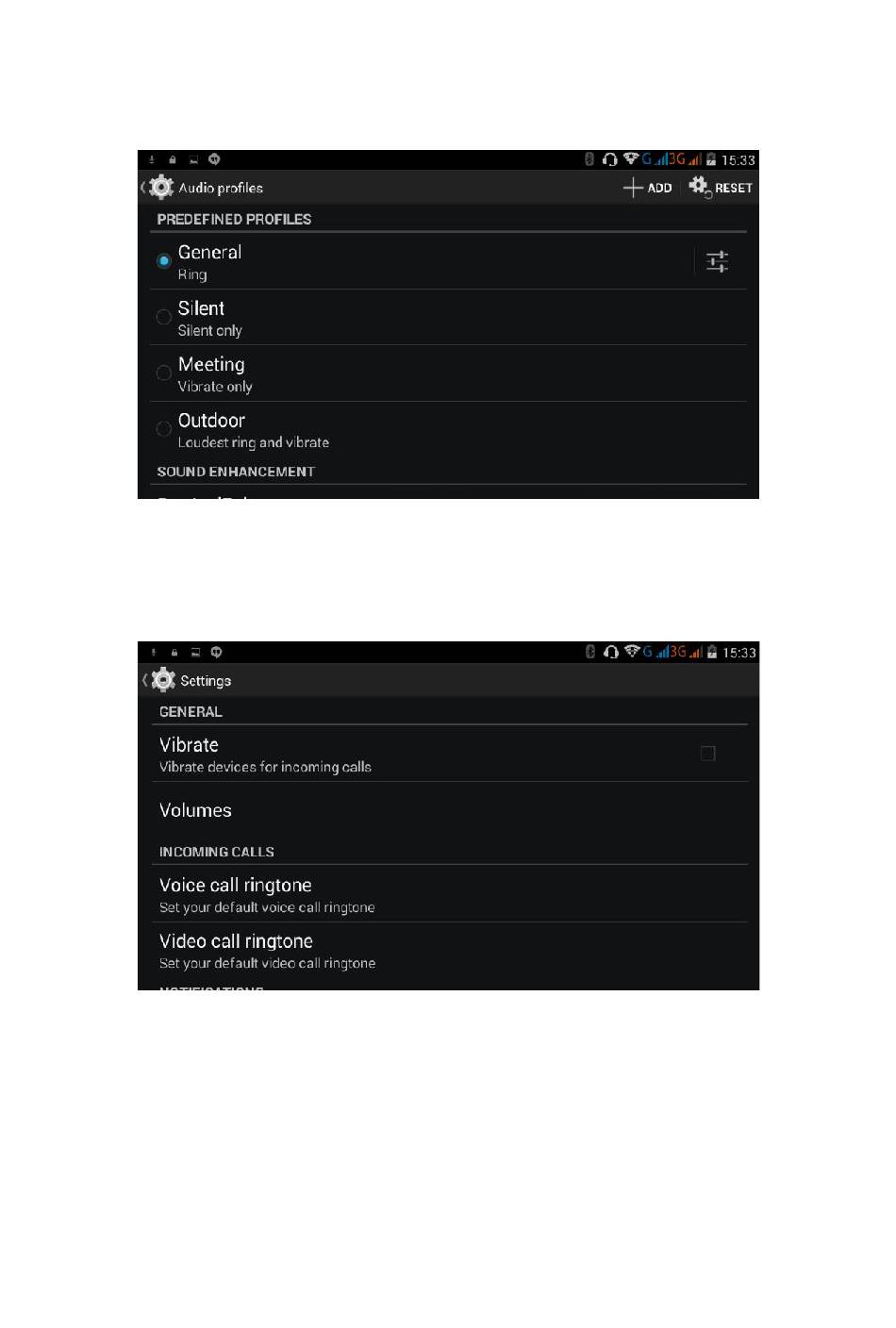Tap the ADD plus icon

633,188
